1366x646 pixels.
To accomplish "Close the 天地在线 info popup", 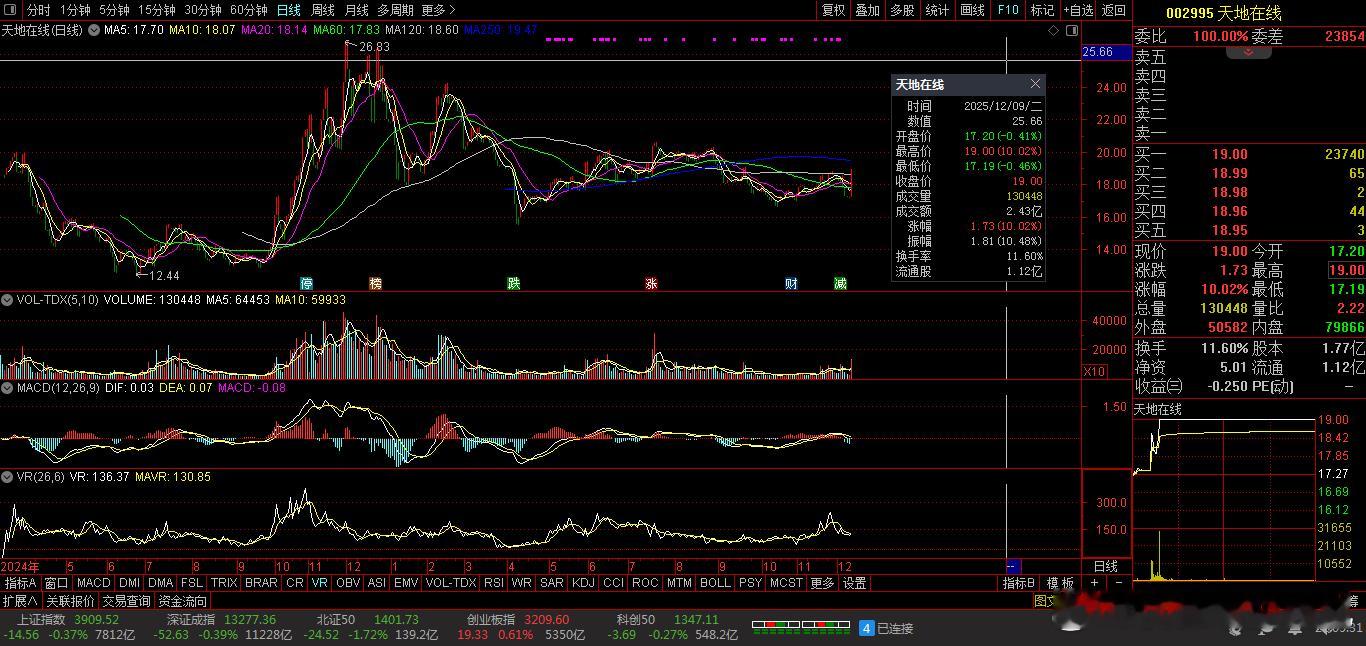I will point(1035,84).
